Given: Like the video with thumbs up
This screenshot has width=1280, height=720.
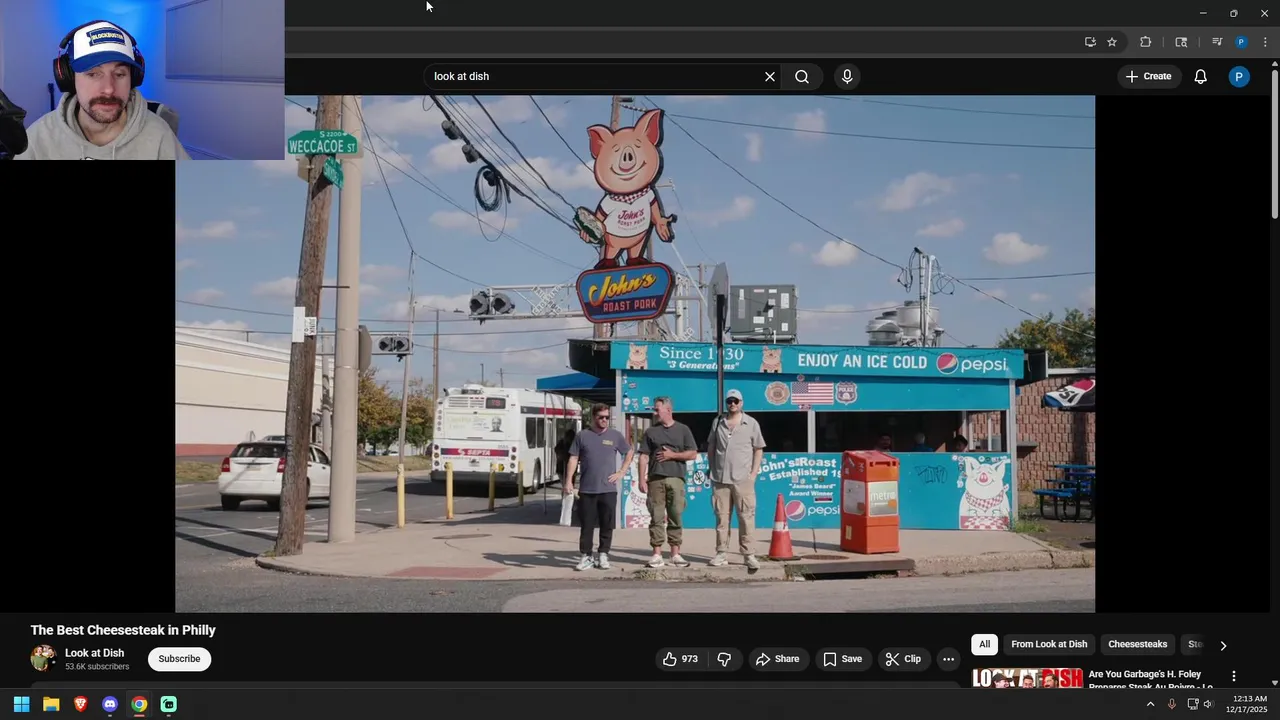Looking at the screenshot, I should [x=680, y=659].
